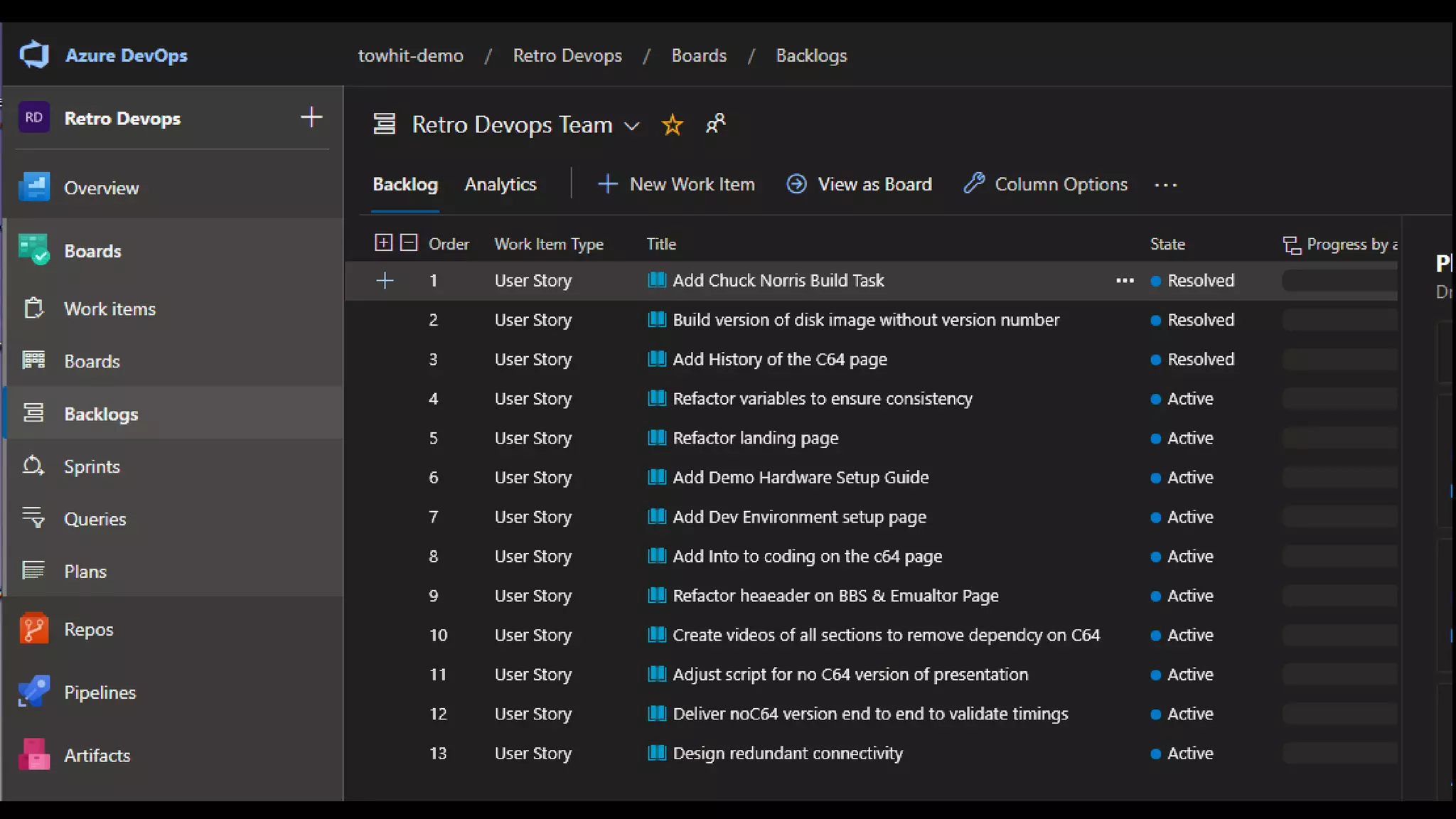Open Pipelines from the sidebar

100,692
